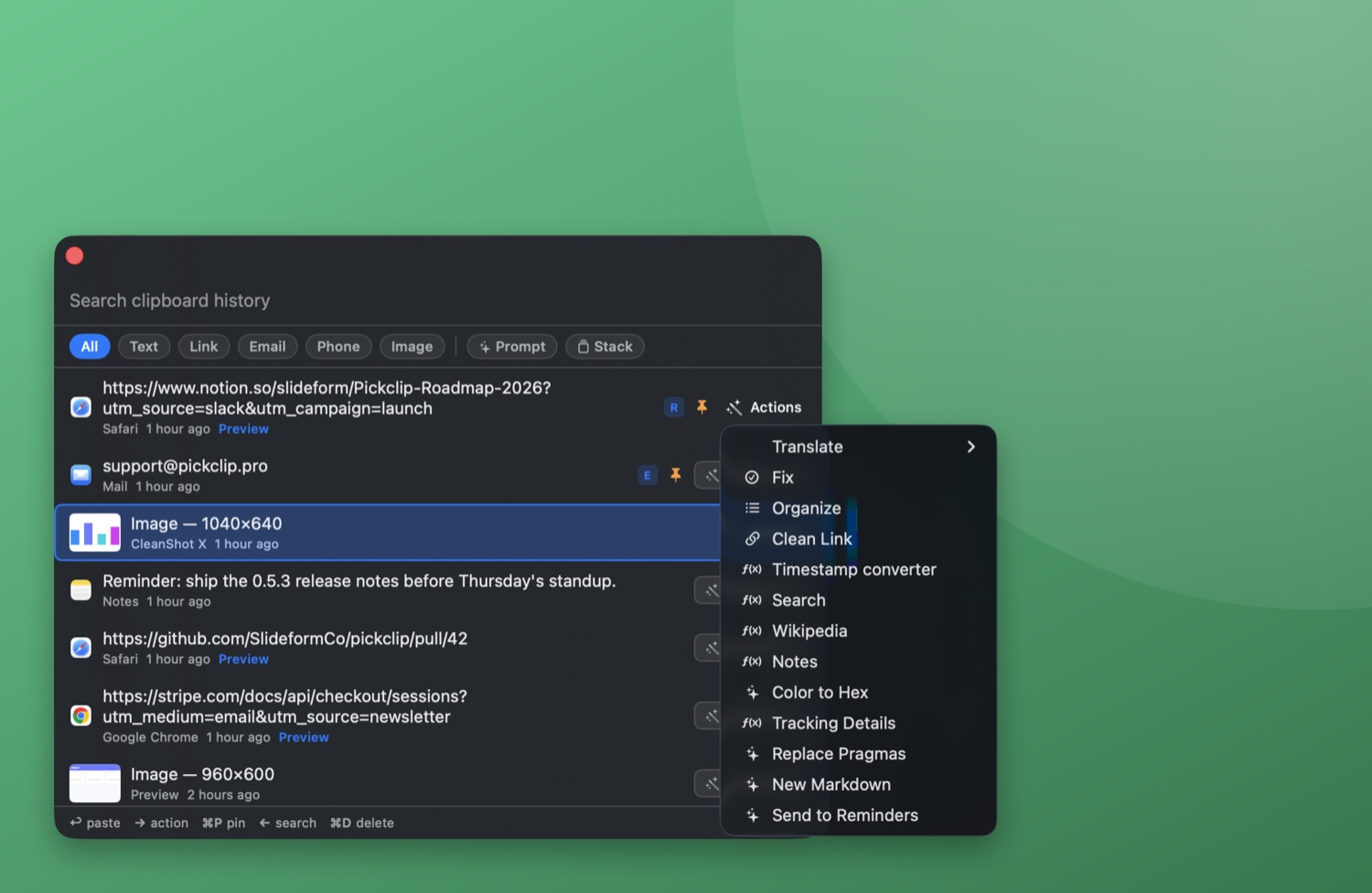Click the Notes app icon on Reminder row
1372x893 pixels.
coord(80,590)
